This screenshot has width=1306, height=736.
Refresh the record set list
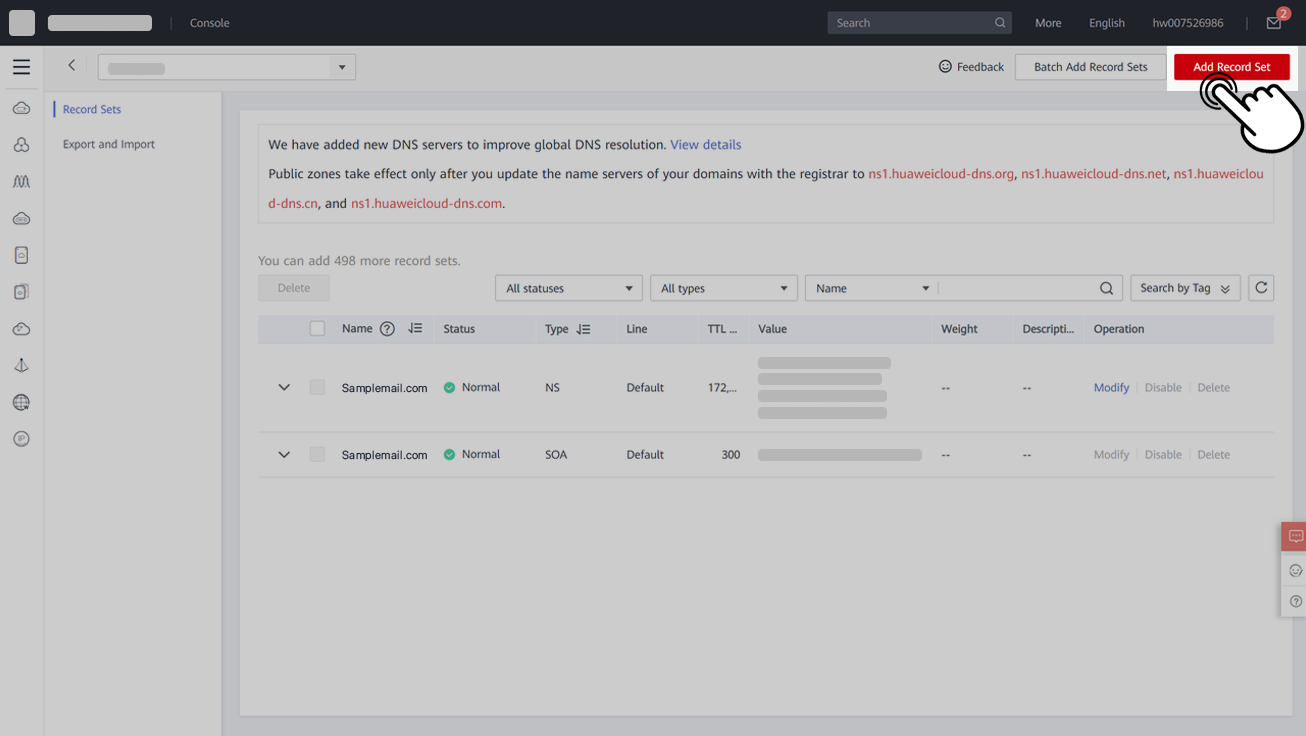(1260, 288)
